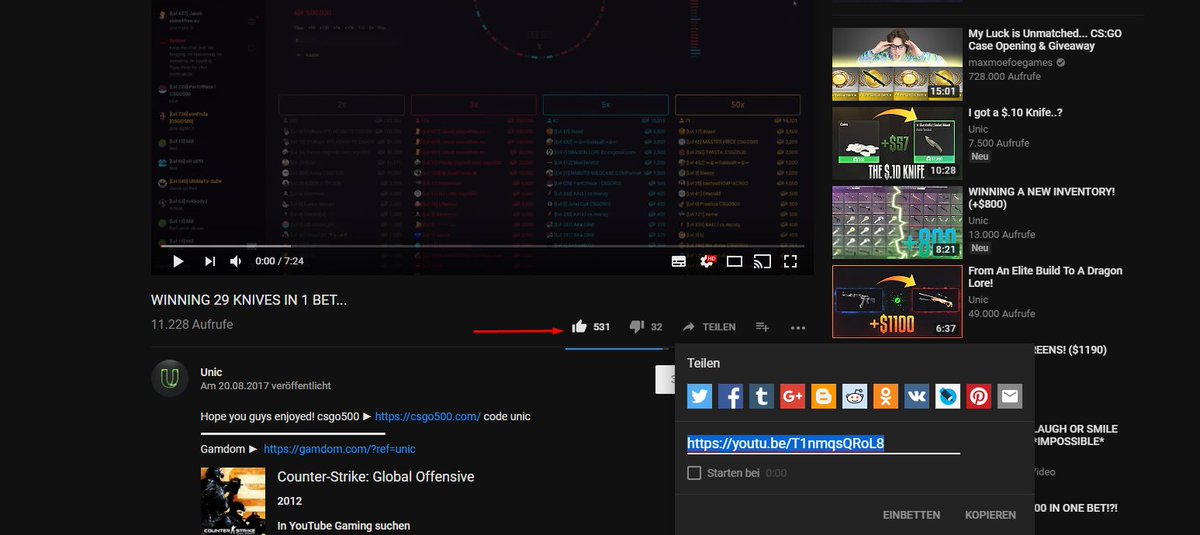
Task: Open the three-dot more actions menu
Action: (797, 327)
